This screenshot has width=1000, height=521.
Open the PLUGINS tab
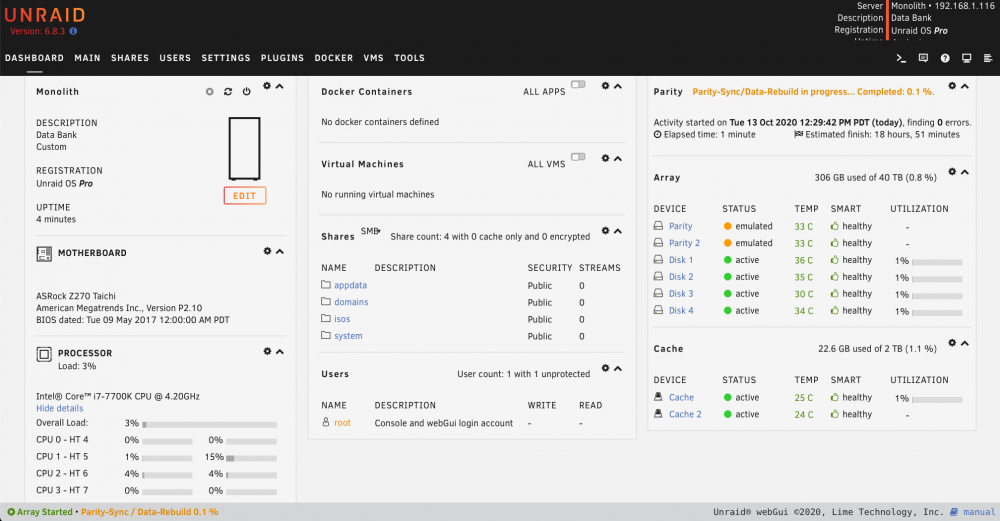(283, 58)
